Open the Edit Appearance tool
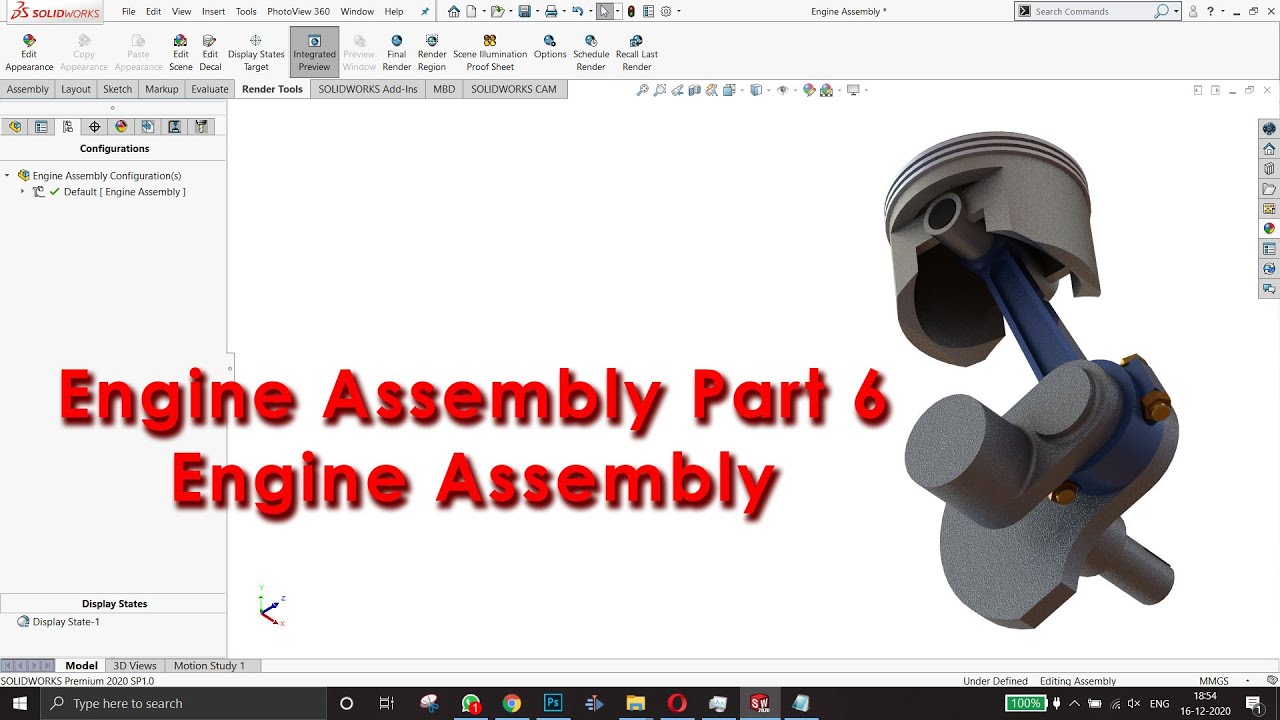Image resolution: width=1280 pixels, height=720 pixels. point(28,50)
